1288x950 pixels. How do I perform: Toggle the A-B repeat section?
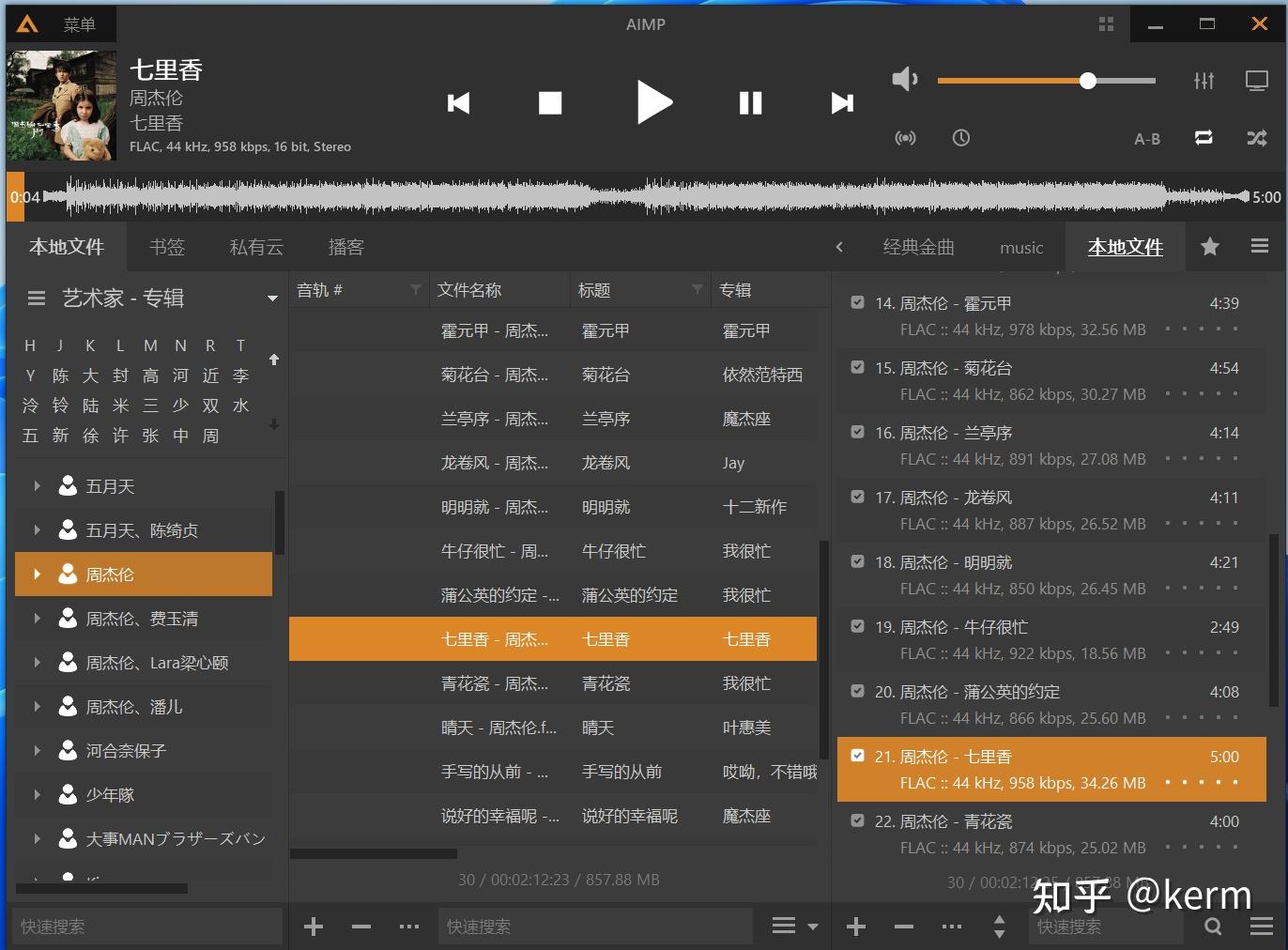pyautogui.click(x=1147, y=139)
